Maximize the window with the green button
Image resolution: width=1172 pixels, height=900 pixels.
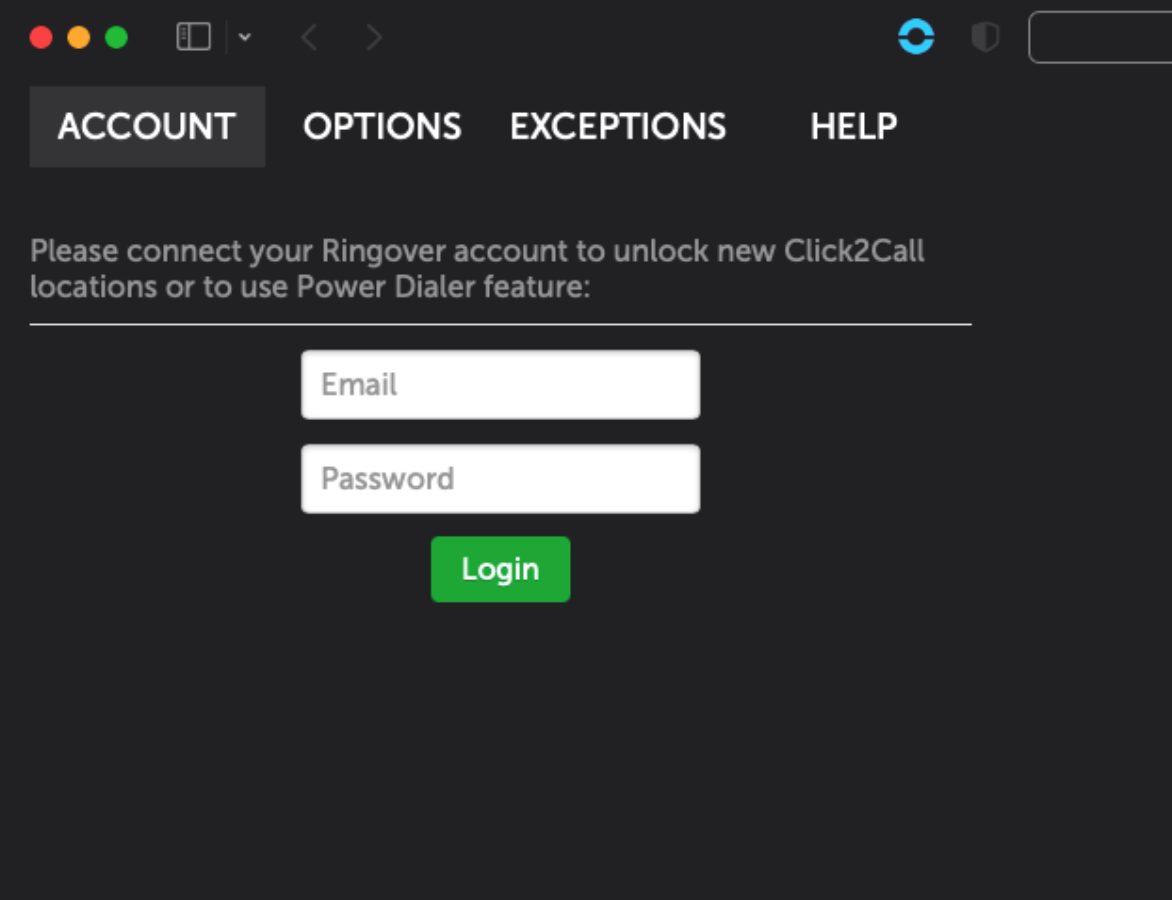pyautogui.click(x=117, y=38)
